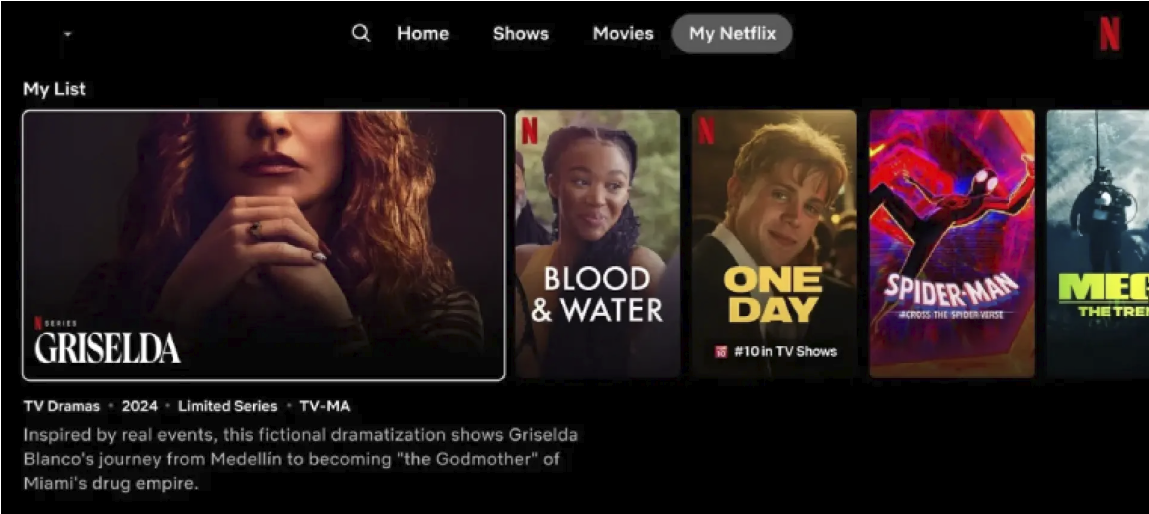Open Spider-Man Across the Spider-Verse poster
This screenshot has height=514, width=1149.
point(952,243)
